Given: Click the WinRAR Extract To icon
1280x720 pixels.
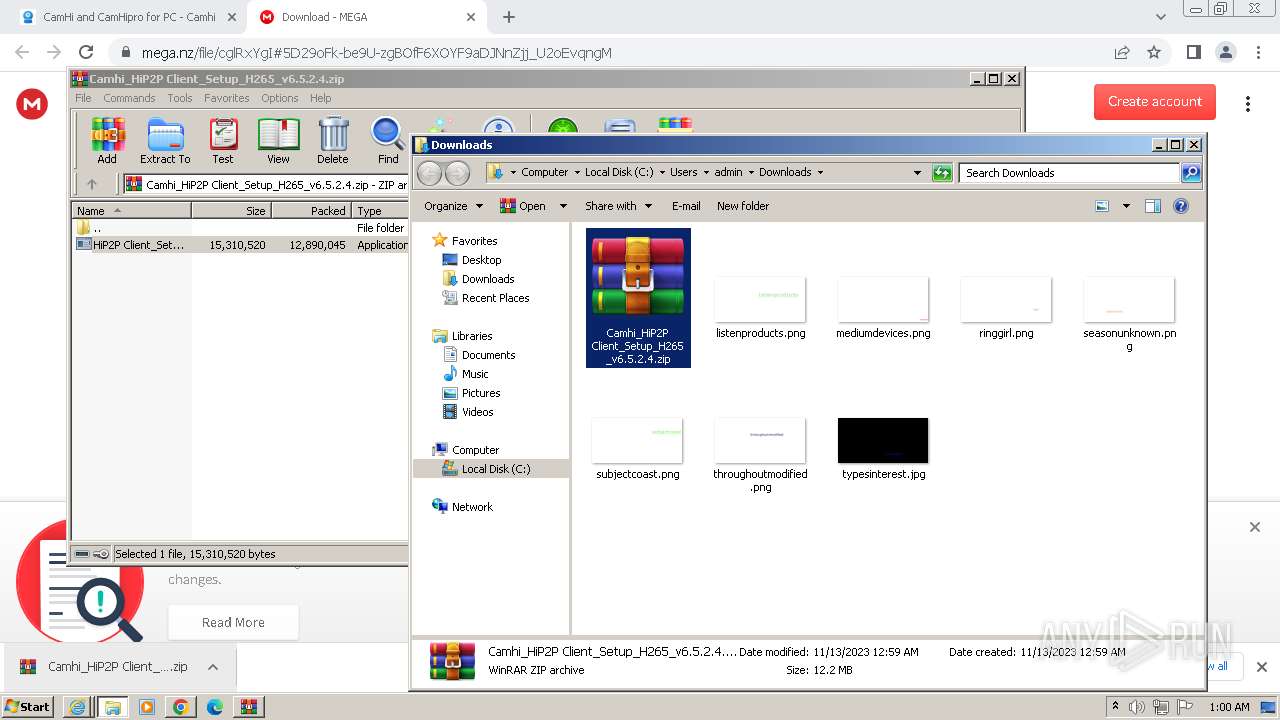Looking at the screenshot, I should [165, 140].
